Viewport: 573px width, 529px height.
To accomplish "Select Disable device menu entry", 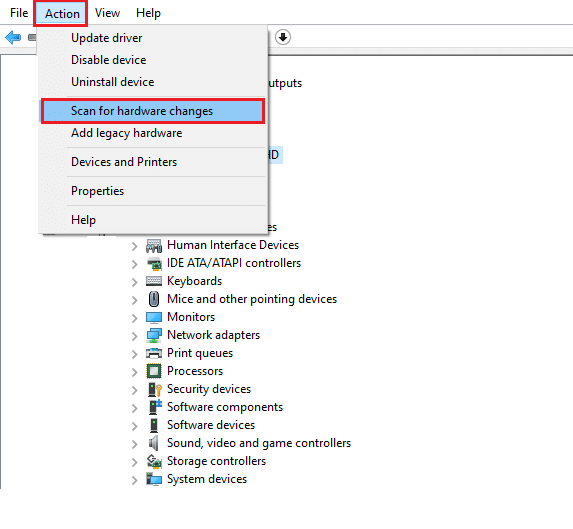I will tap(152, 60).
